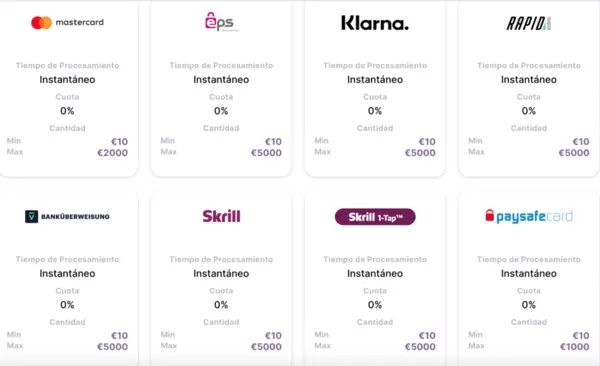Select the paysafecard logo
Viewport: 600px width, 366px height.
(529, 216)
